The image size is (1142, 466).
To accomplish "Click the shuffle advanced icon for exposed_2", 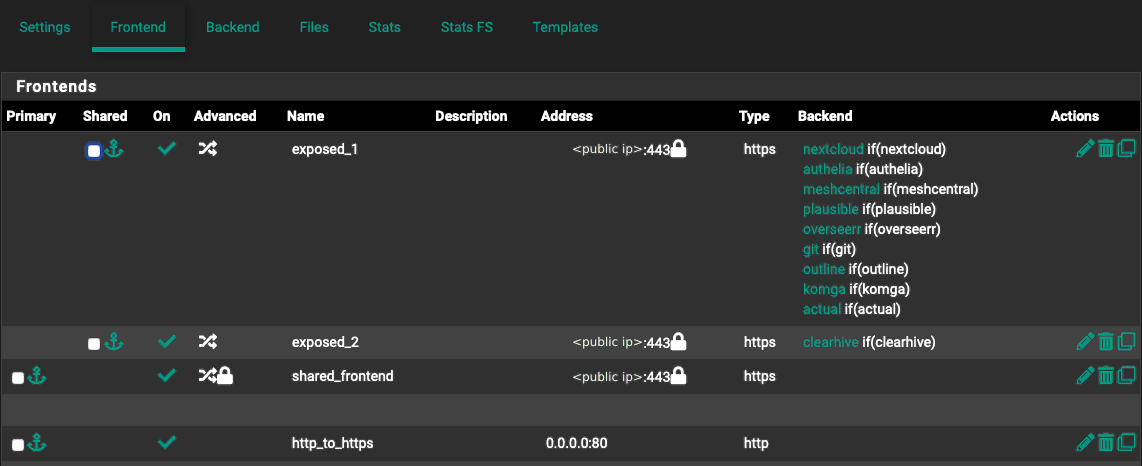I will point(207,342).
